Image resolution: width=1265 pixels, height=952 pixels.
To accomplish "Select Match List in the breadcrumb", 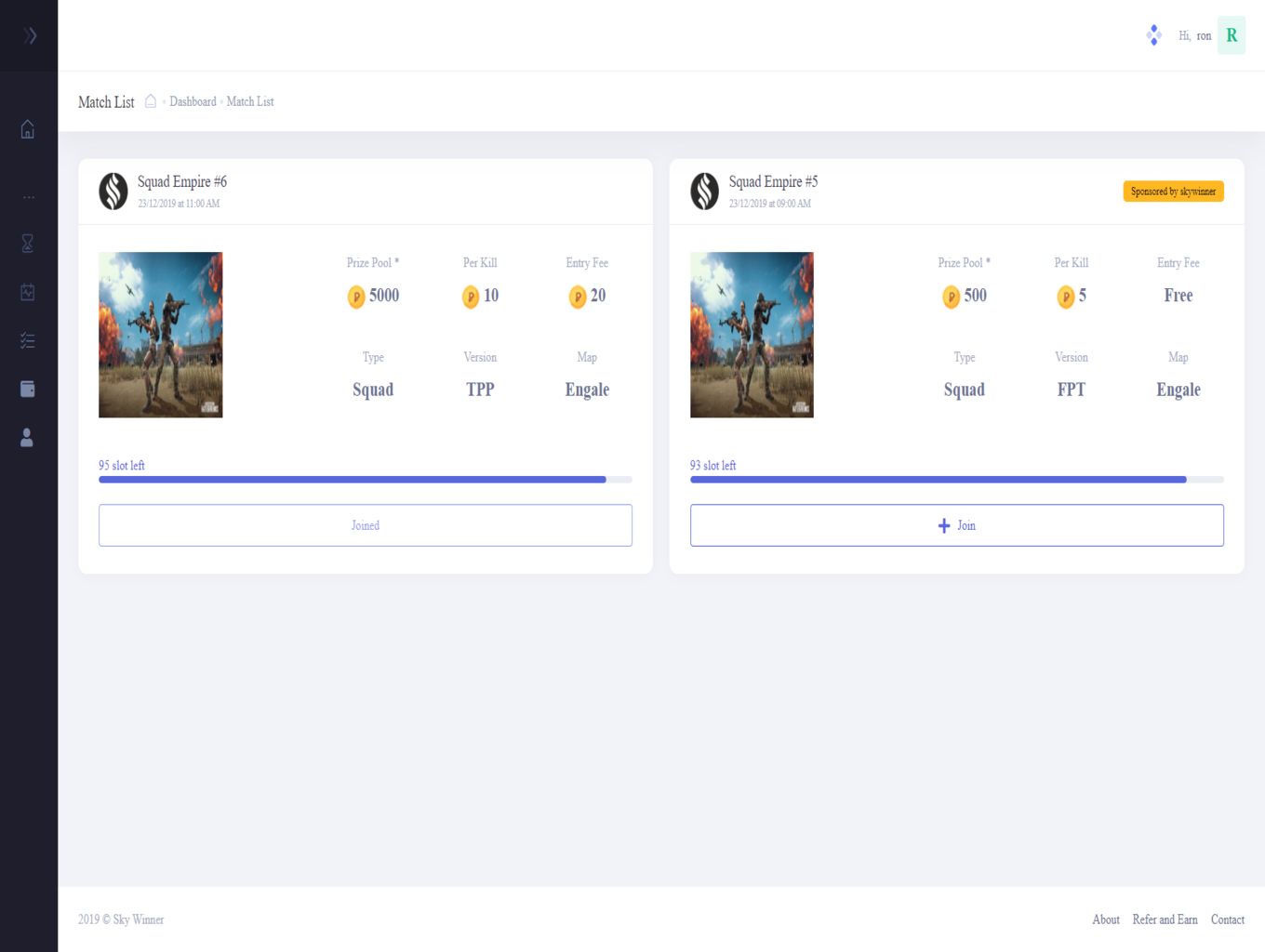I will click(250, 101).
